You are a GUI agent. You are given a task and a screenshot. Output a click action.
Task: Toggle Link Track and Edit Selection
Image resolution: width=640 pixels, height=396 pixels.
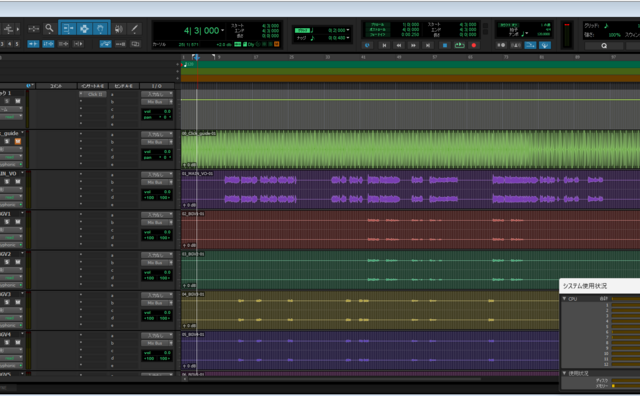pyautogui.click(x=63, y=44)
